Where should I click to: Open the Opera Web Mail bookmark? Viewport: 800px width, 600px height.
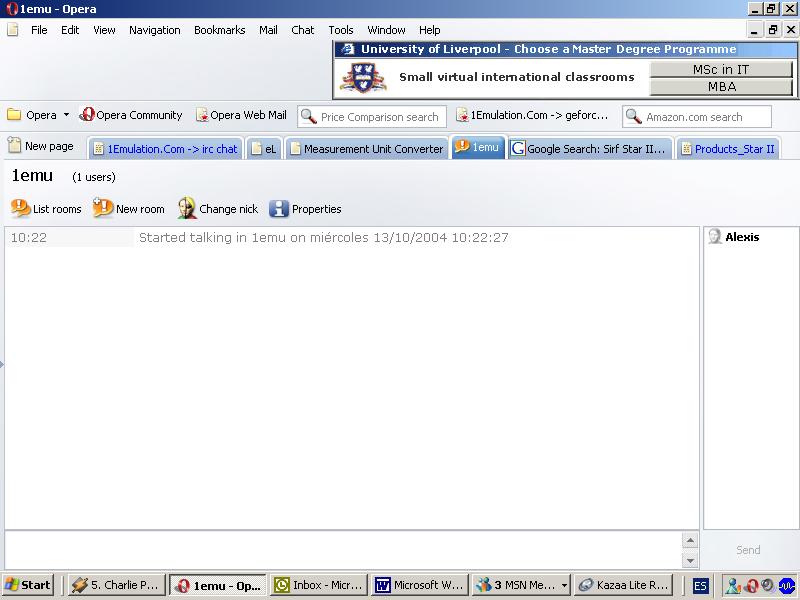(x=241, y=115)
